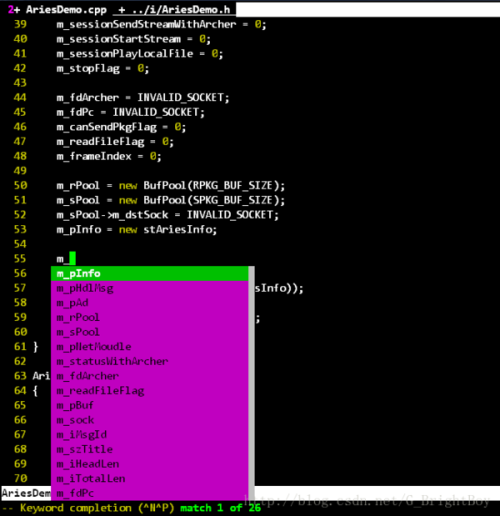The height and width of the screenshot is (516, 500).
Task: Pick the m_pBuf completion entry
Action: point(149,406)
